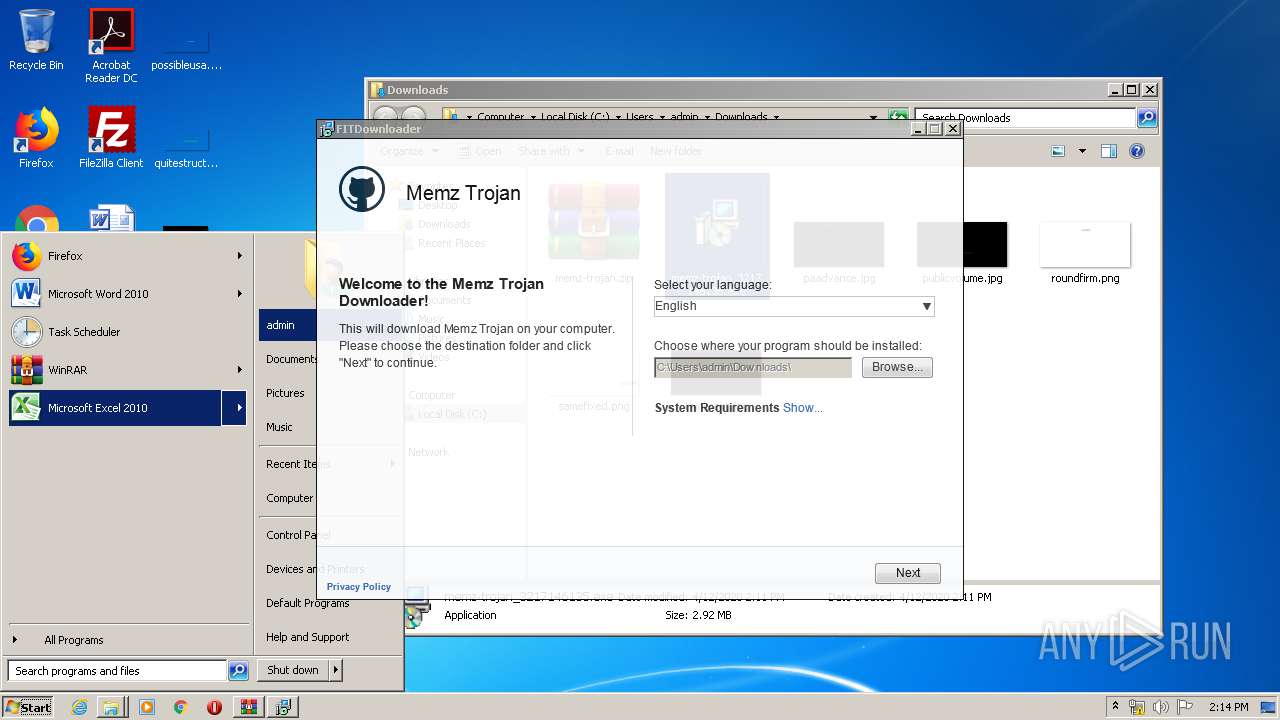Open the FileZilla Client desktop shortcut
Viewport: 1280px width, 720px height.
pos(111,138)
